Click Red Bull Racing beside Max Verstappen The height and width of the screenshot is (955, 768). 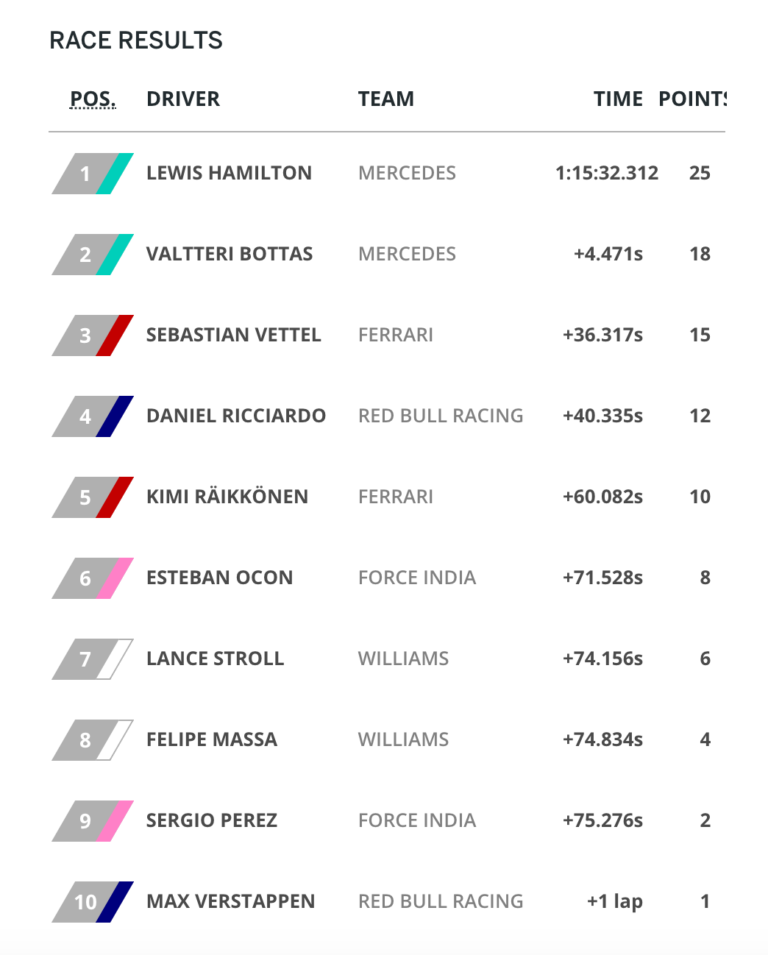[441, 901]
